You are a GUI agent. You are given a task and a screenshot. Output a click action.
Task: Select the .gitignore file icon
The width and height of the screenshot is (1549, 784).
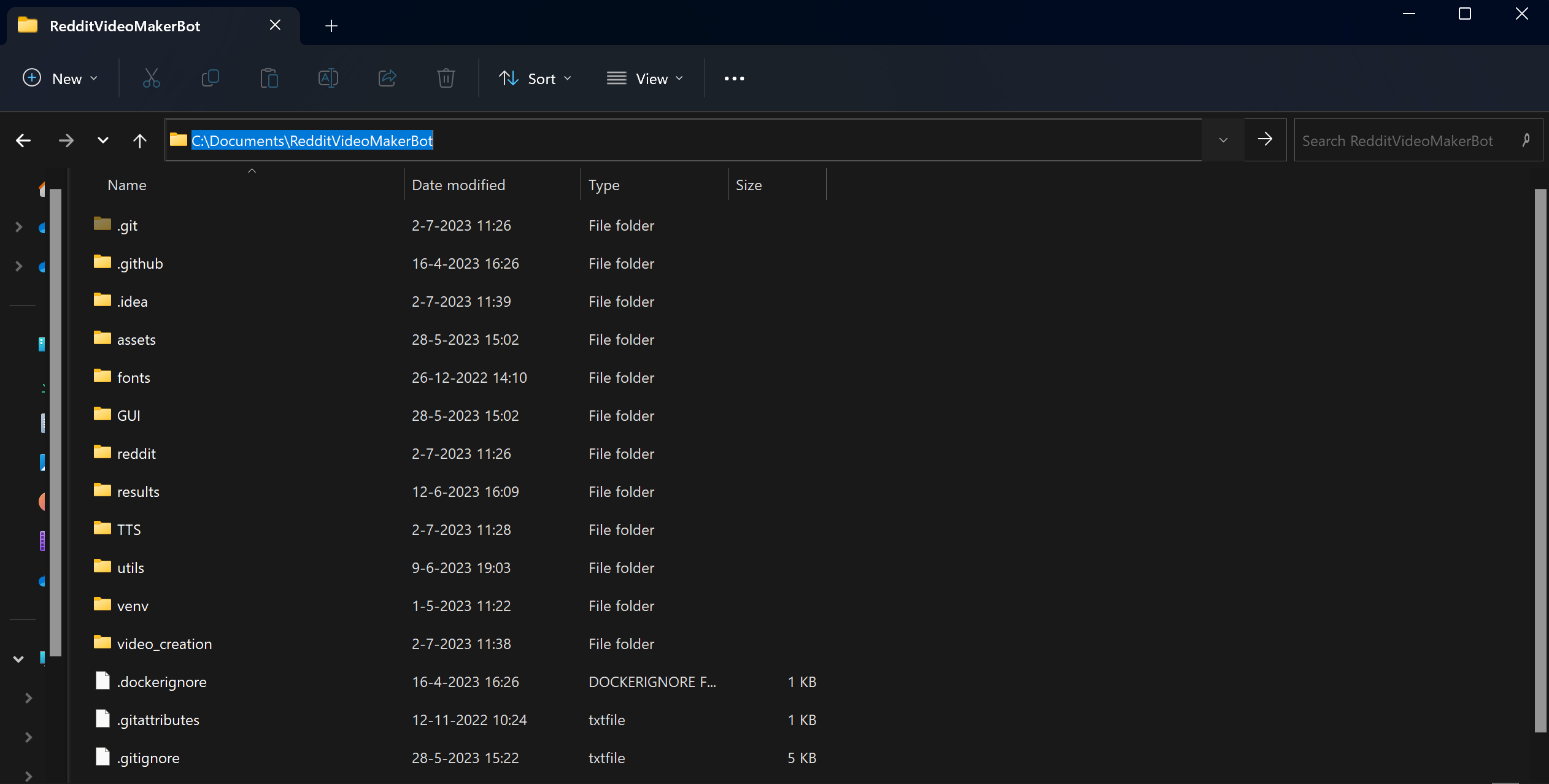(x=102, y=756)
